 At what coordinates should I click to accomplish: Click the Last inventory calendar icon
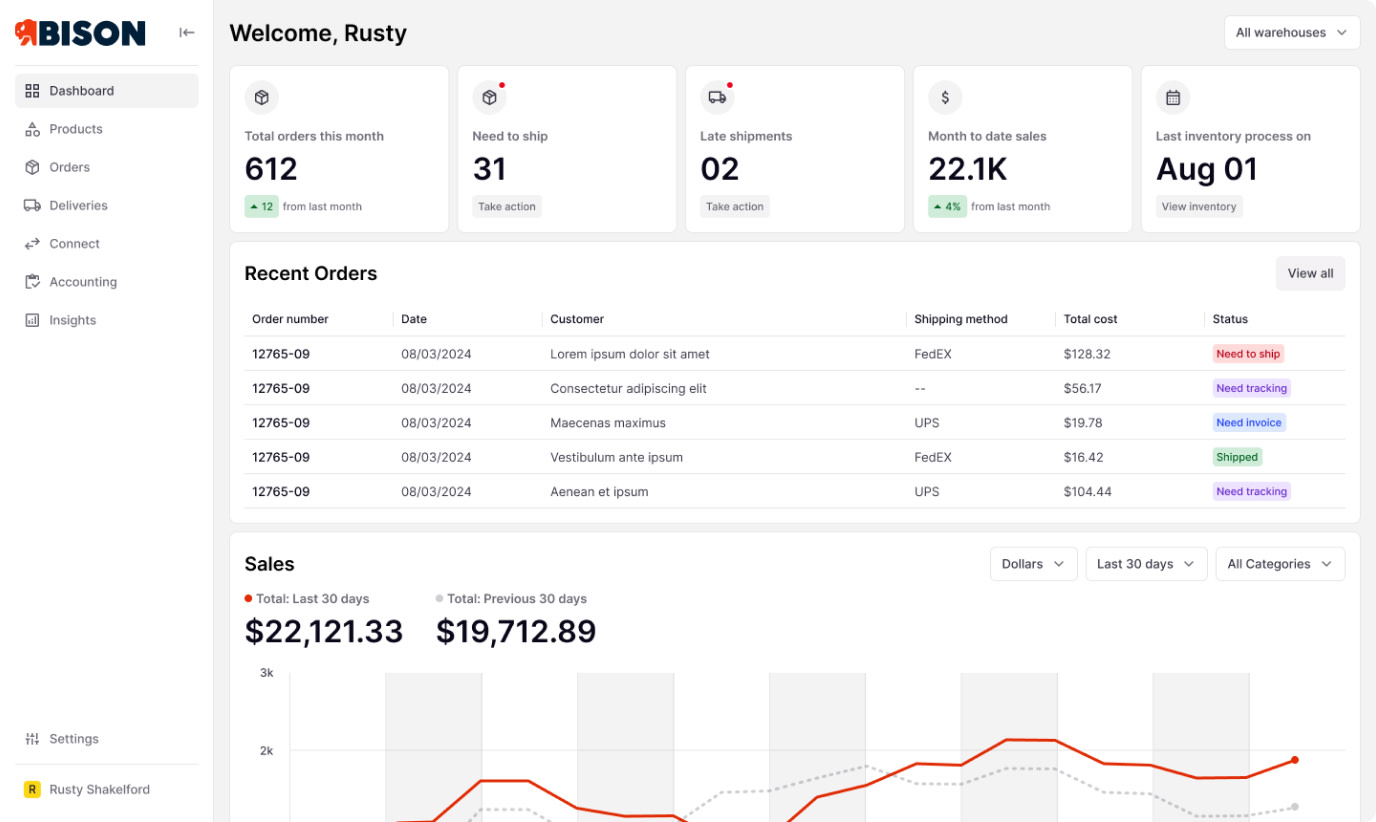1173,98
